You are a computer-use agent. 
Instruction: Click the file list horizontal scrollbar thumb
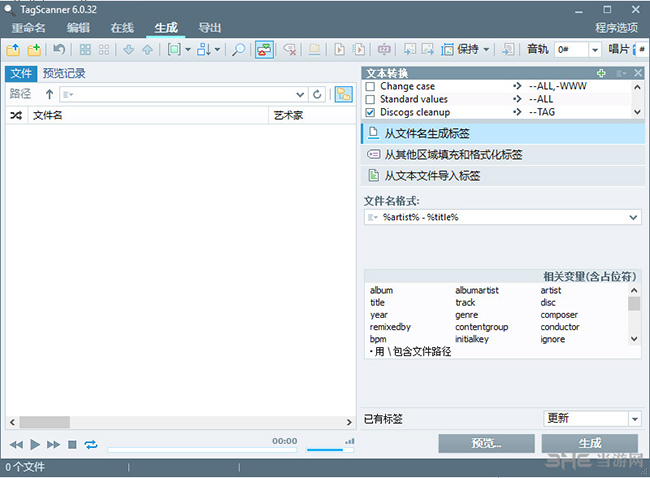(45, 422)
